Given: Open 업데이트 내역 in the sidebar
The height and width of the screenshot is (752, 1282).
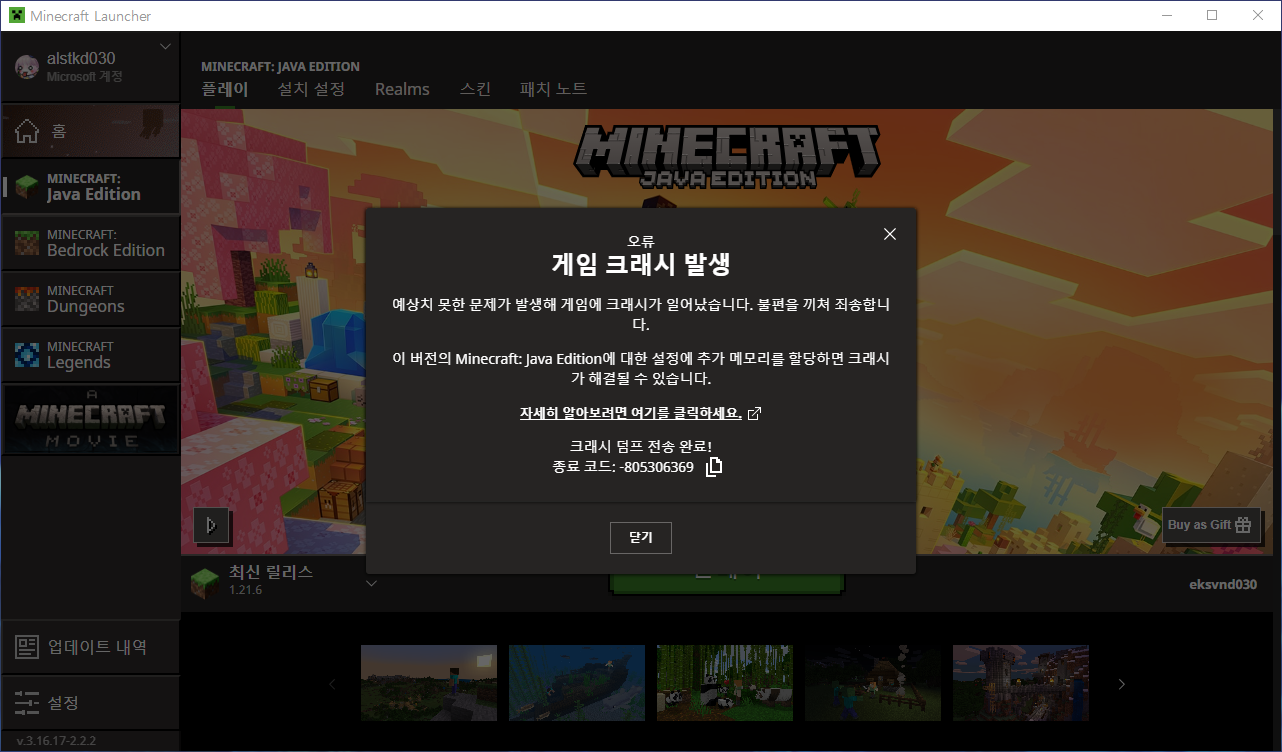Looking at the screenshot, I should tap(90, 647).
